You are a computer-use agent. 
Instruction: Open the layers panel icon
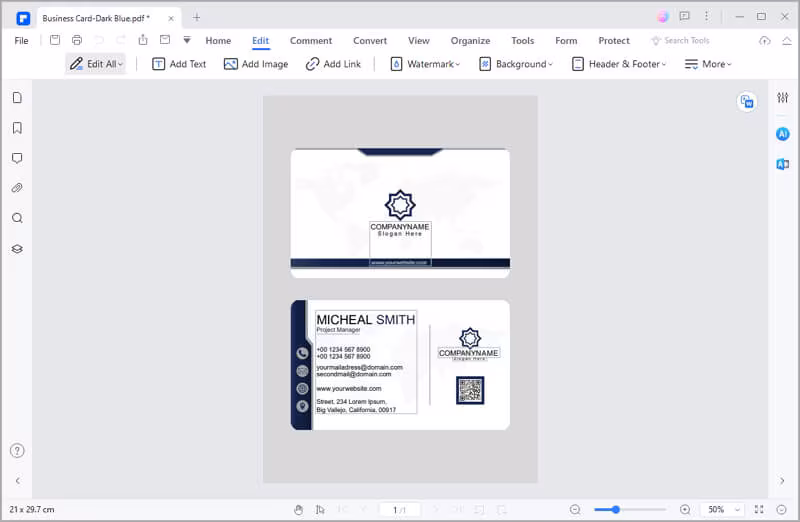(17, 249)
